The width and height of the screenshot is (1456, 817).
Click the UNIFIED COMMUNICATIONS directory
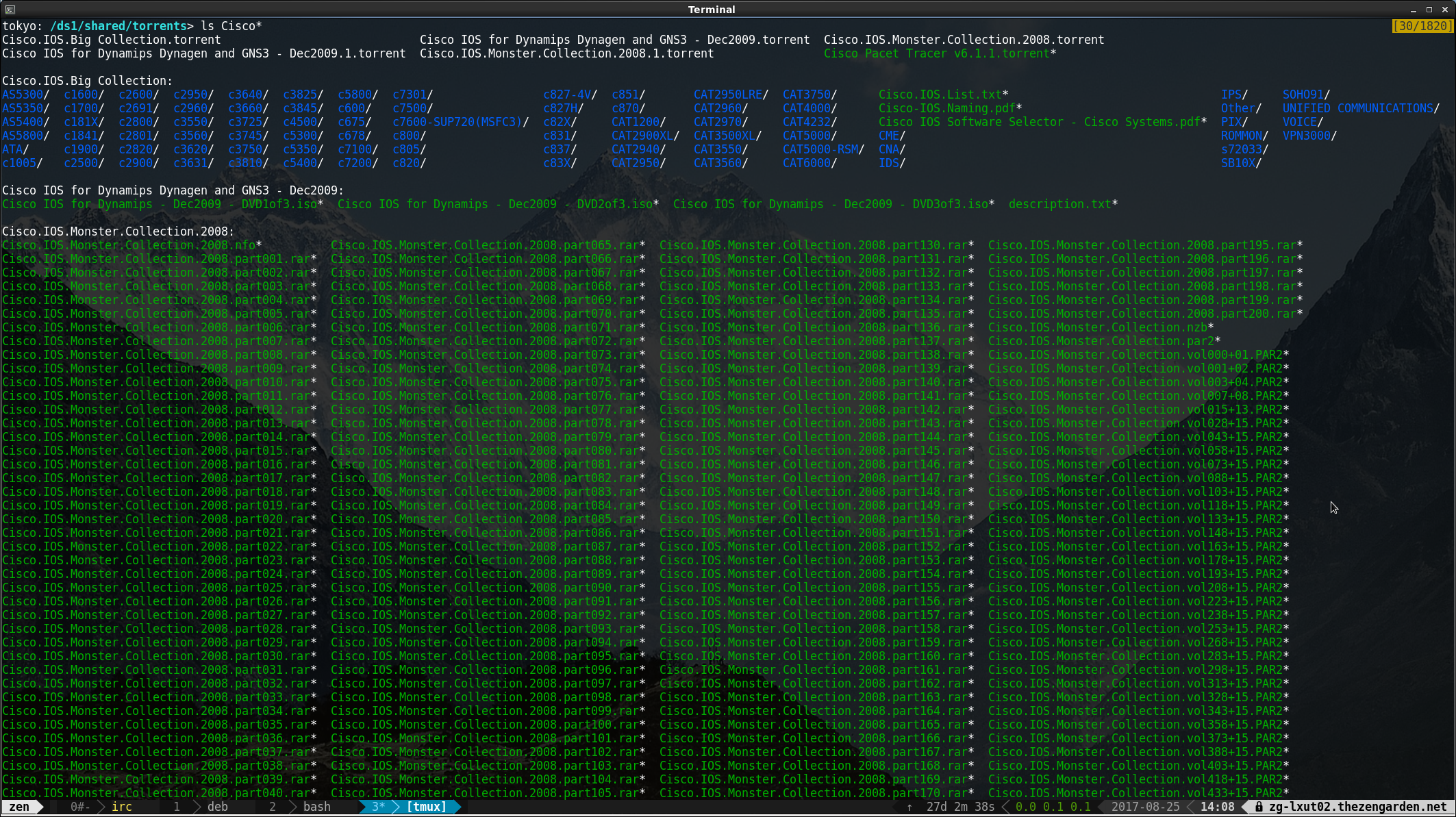[1358, 108]
